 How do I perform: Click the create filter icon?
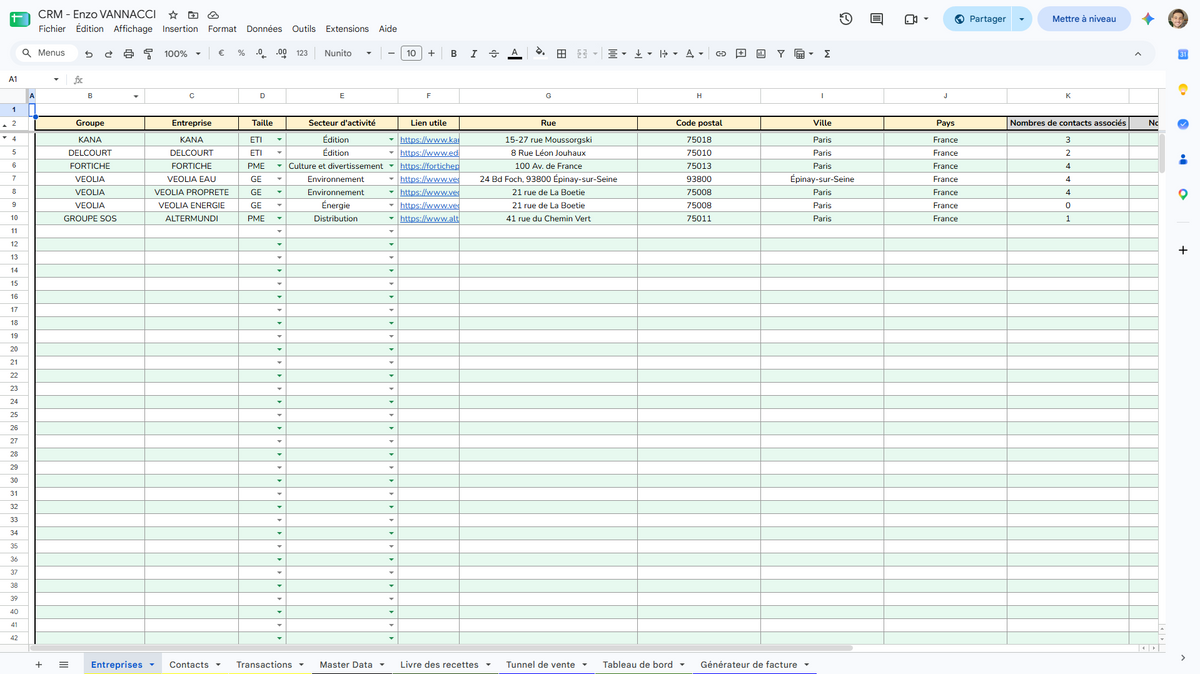(x=781, y=54)
